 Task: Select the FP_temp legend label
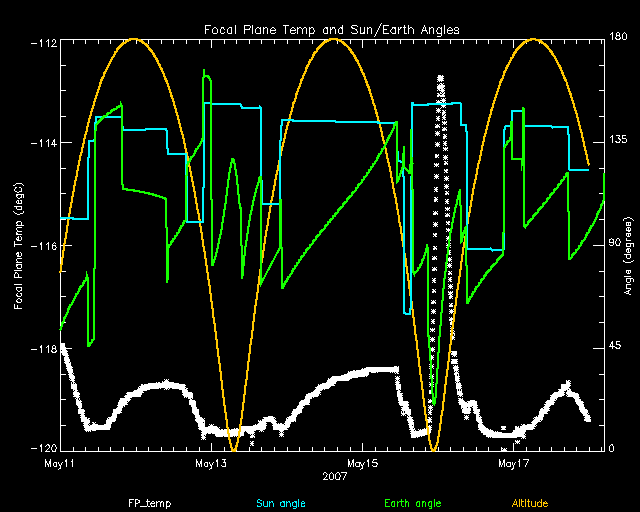147,502
